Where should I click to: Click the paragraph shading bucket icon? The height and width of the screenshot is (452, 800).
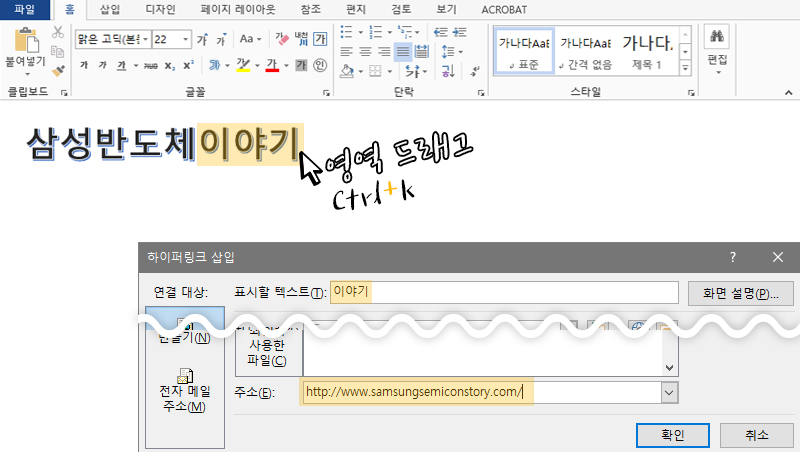click(347, 71)
